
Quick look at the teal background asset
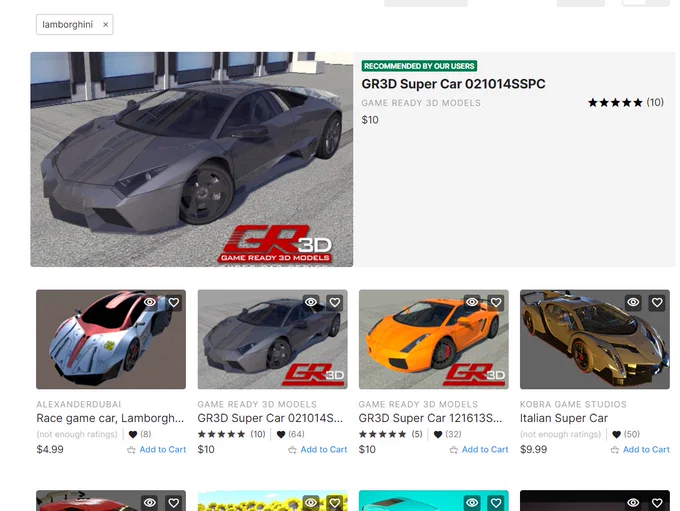pyautogui.click(x=472, y=503)
